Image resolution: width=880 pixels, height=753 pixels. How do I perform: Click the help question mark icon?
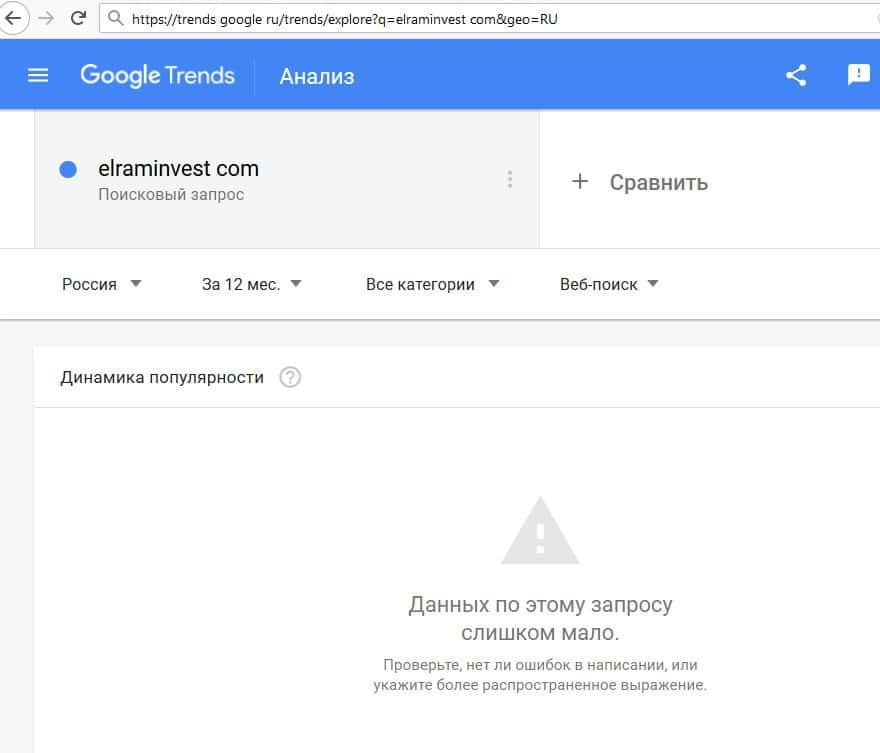point(290,378)
